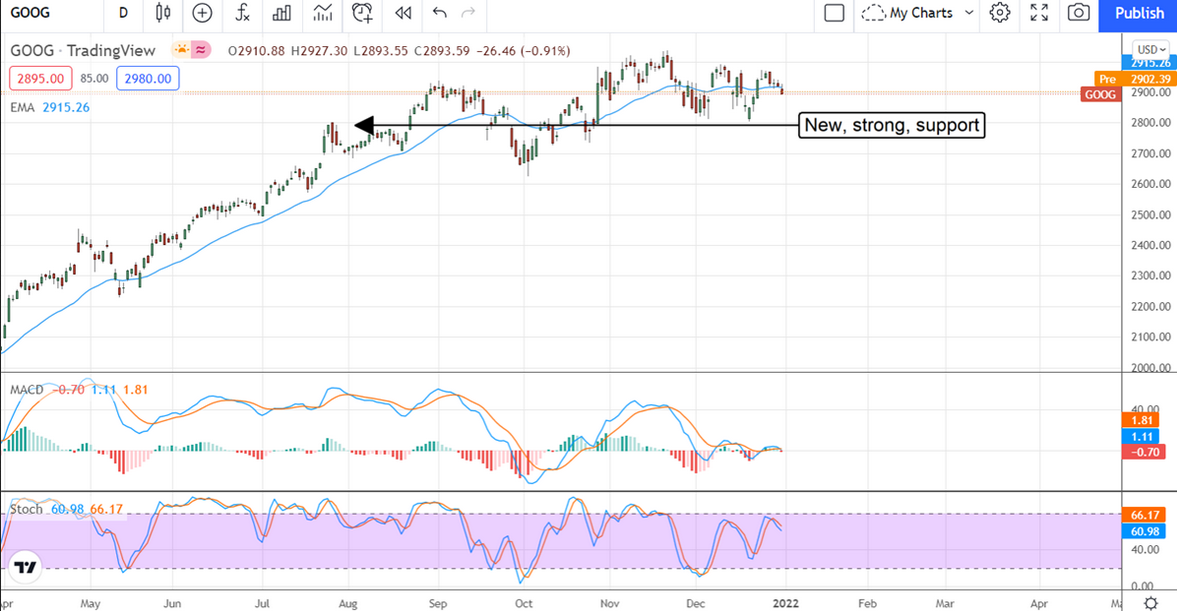1177x611 pixels.
Task: Open the candlestick chart style selector
Action: point(163,13)
